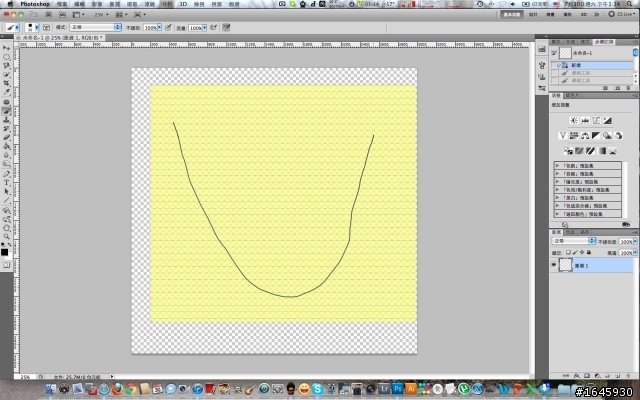Viewport: 640px width, 400px height.
Task: Select the Elliptical Marquee tool
Action: point(7,57)
